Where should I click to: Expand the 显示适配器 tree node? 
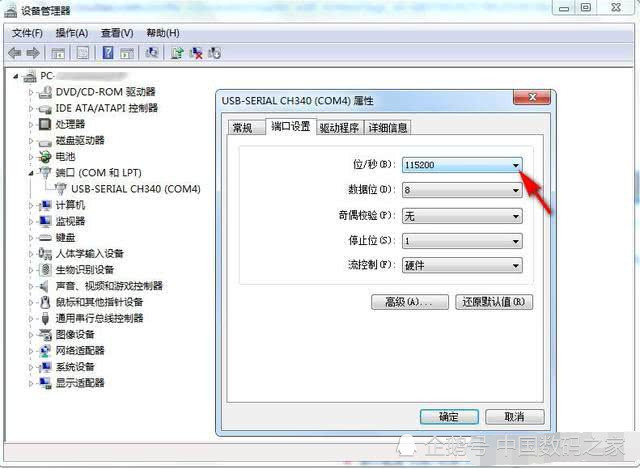point(31,383)
